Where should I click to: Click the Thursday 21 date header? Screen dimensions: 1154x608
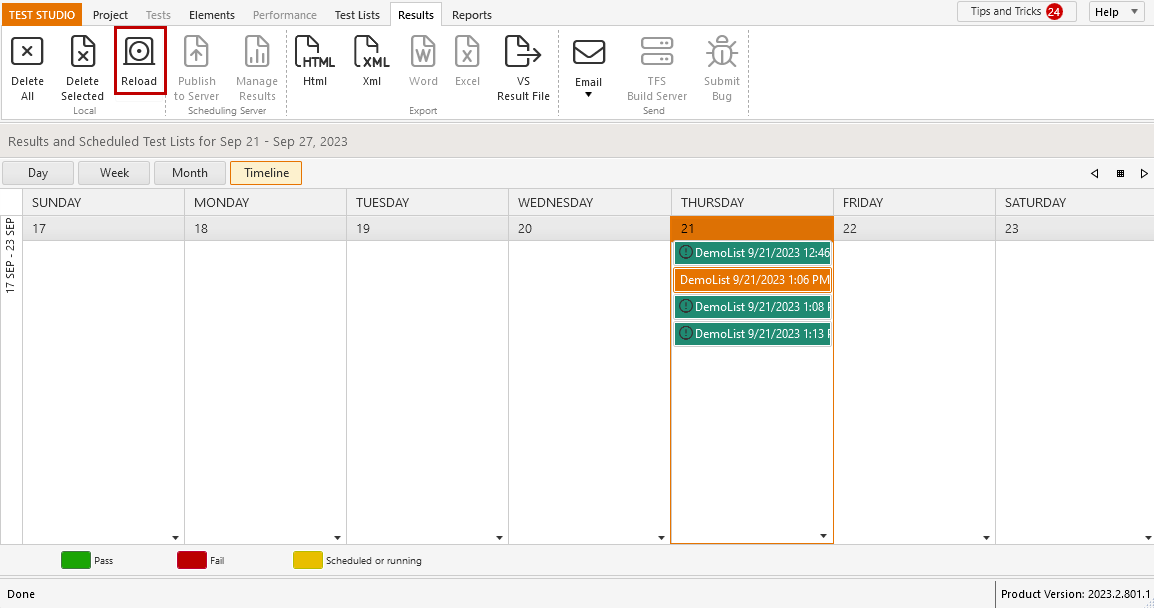click(752, 229)
